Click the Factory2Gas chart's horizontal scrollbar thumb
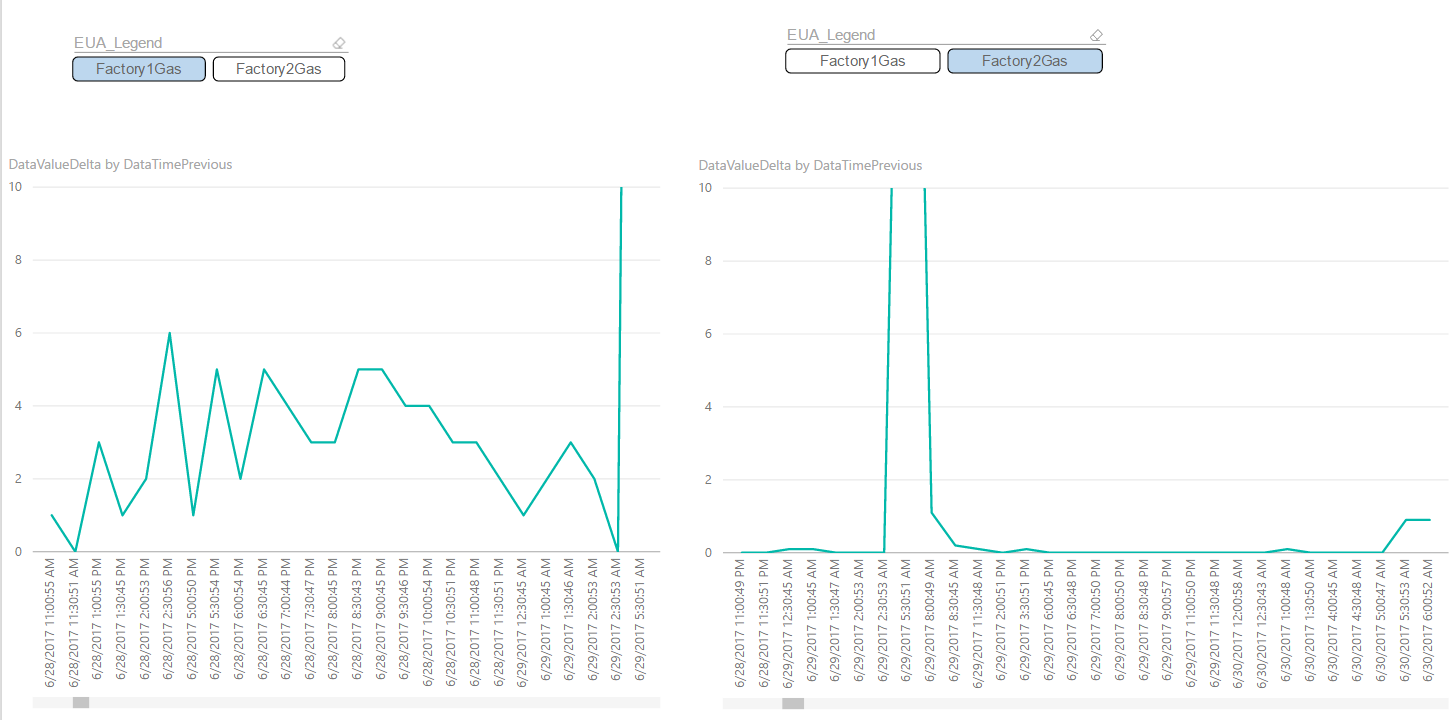Screen dimensions: 1455x720 click(x=793, y=704)
